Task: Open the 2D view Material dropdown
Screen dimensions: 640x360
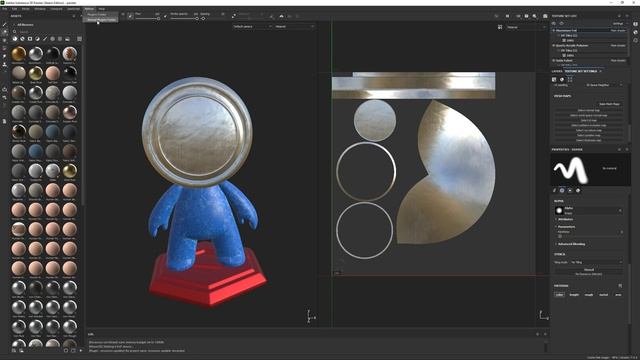Action: click(x=526, y=27)
